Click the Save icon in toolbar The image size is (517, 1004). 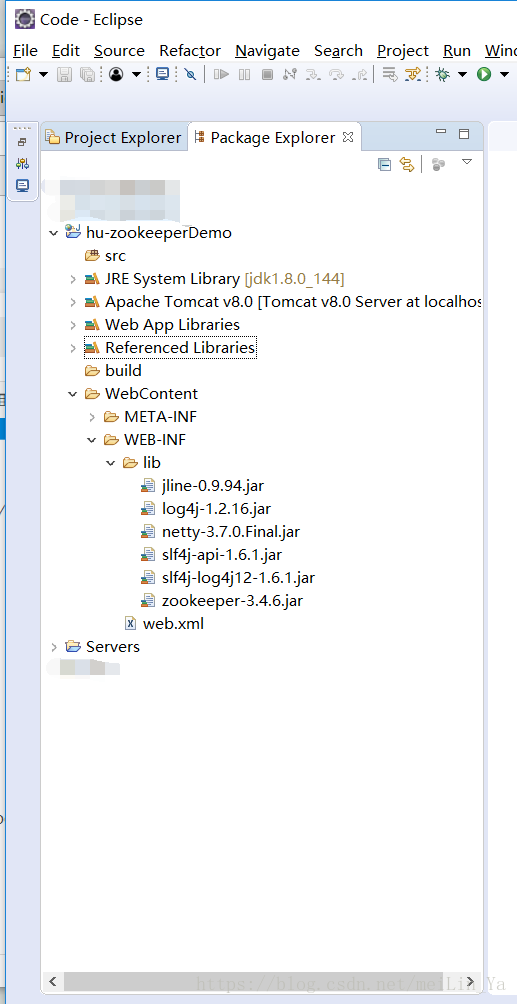(x=64, y=74)
